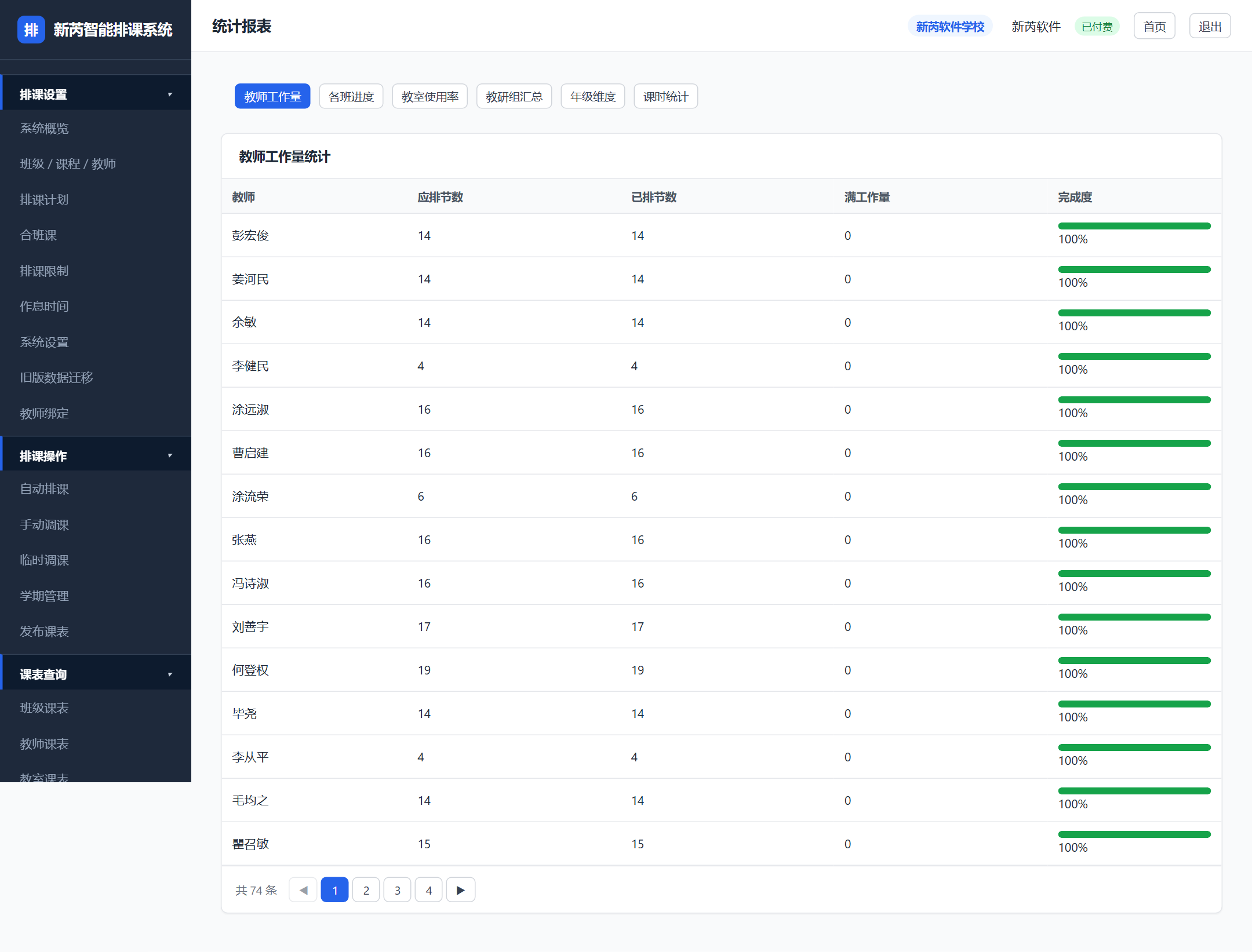Click the 教师 column header
Viewport: 1252px width, 952px height.
click(x=244, y=197)
